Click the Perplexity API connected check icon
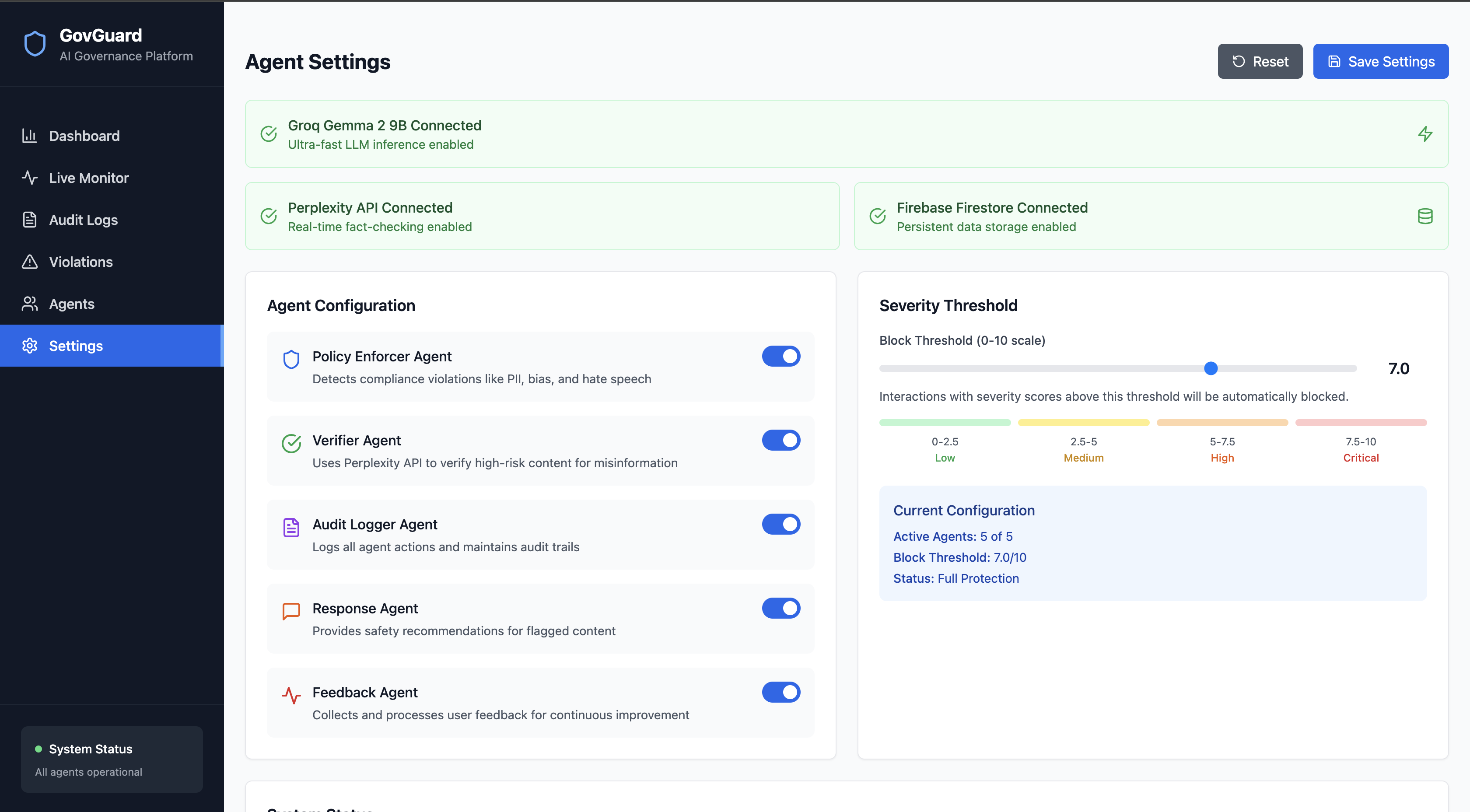1470x812 pixels. 269,216
